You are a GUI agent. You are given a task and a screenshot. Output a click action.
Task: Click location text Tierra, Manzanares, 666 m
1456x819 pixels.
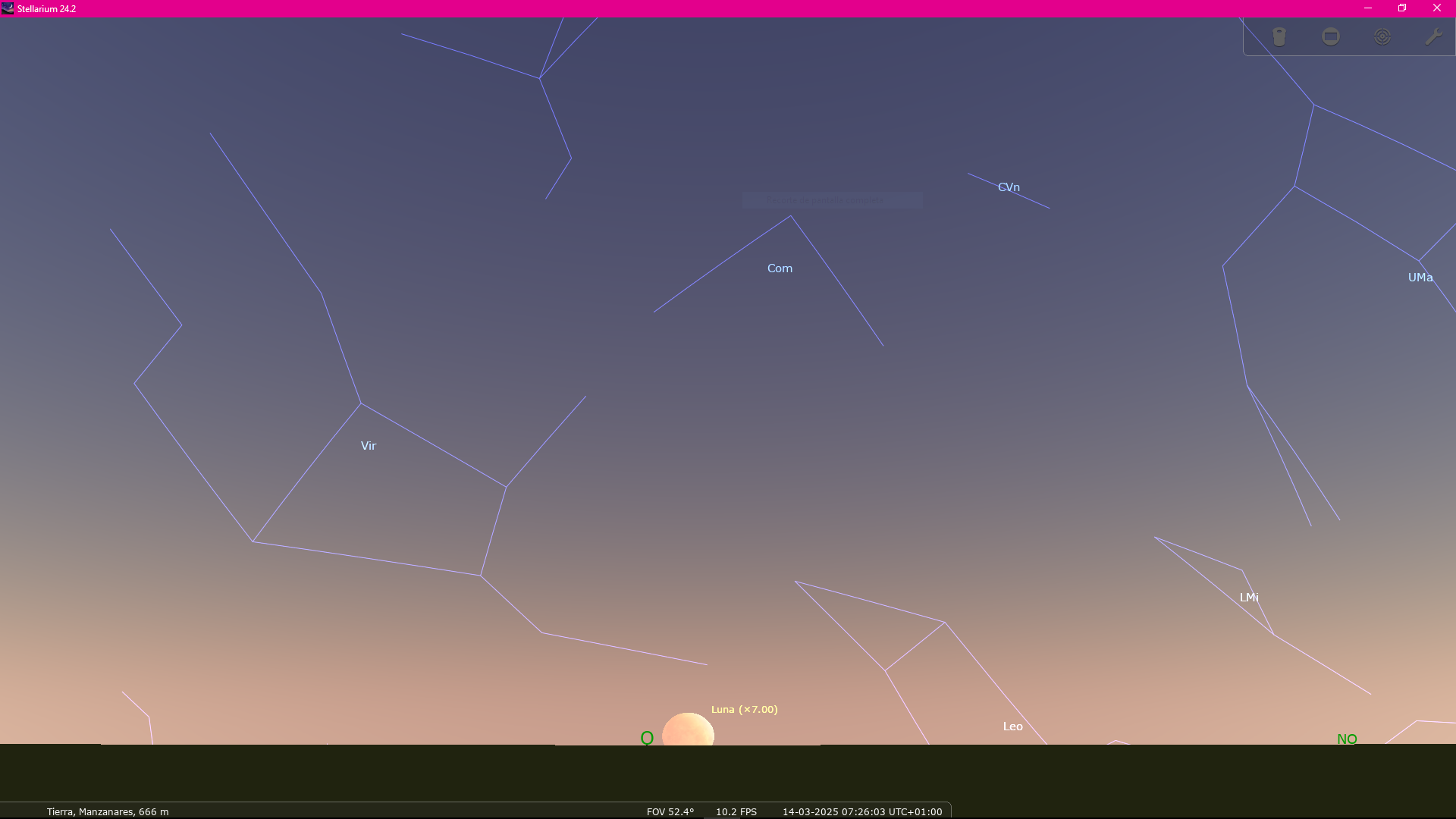[x=108, y=811]
